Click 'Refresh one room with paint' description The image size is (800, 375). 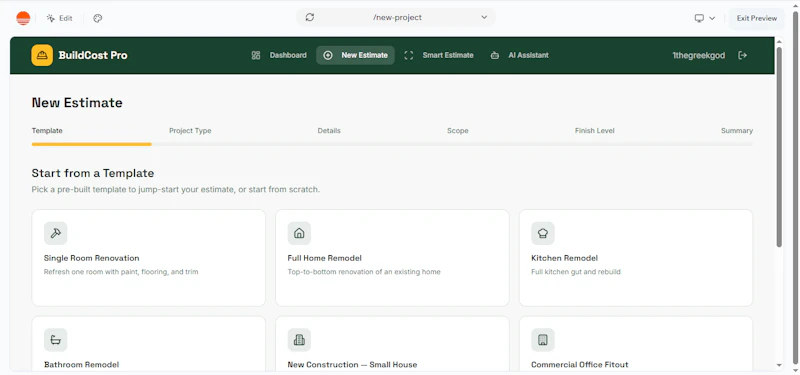pos(121,272)
